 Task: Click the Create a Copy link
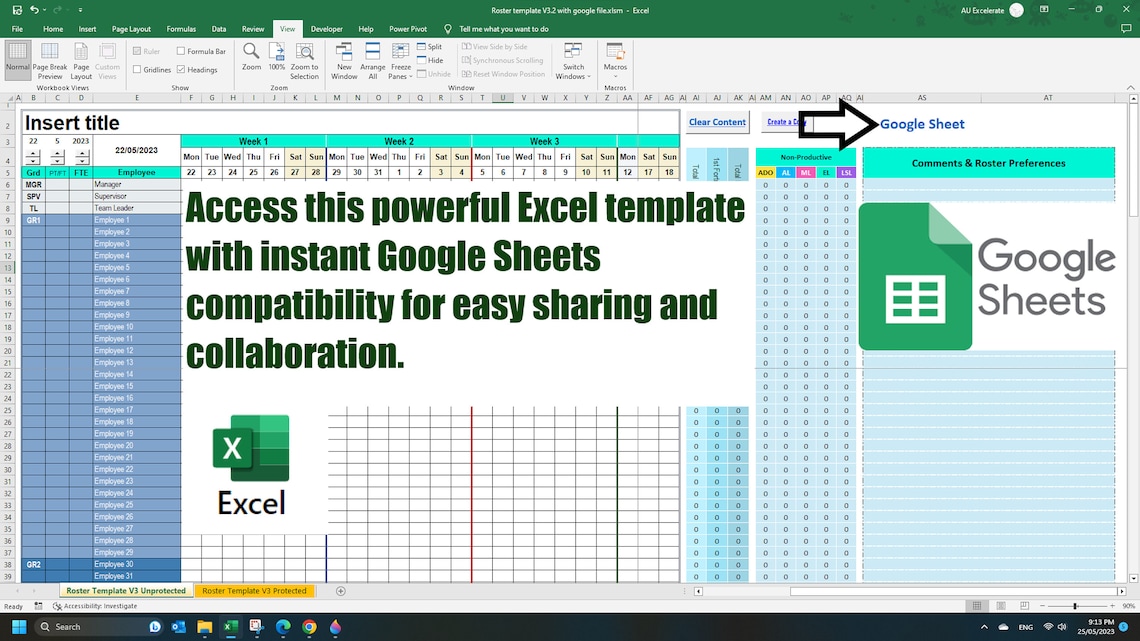tap(788, 121)
